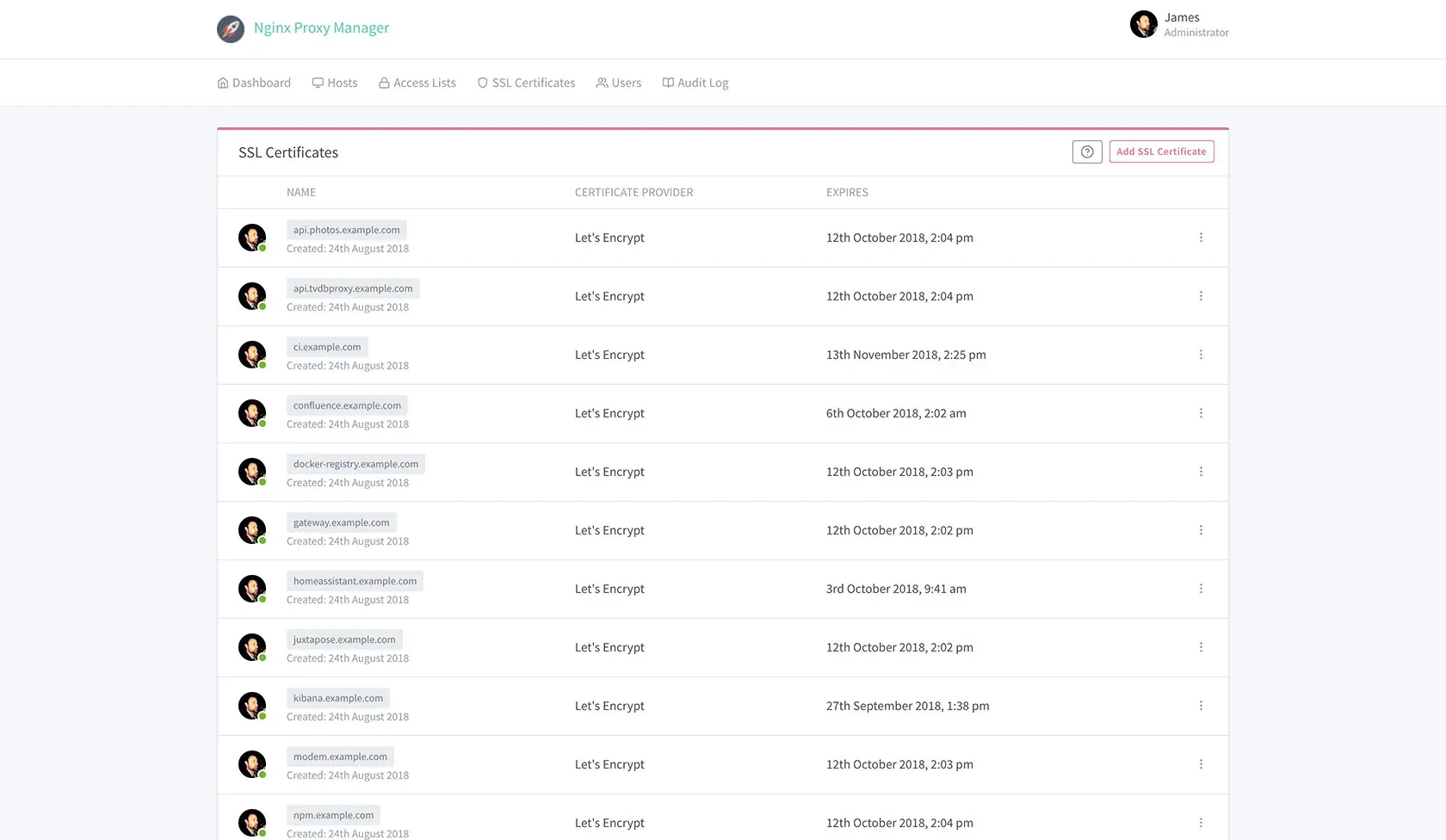This screenshot has height=840, width=1446.
Task: Click the avatar thumbnail for docker-registry.example.com
Action: (251, 470)
